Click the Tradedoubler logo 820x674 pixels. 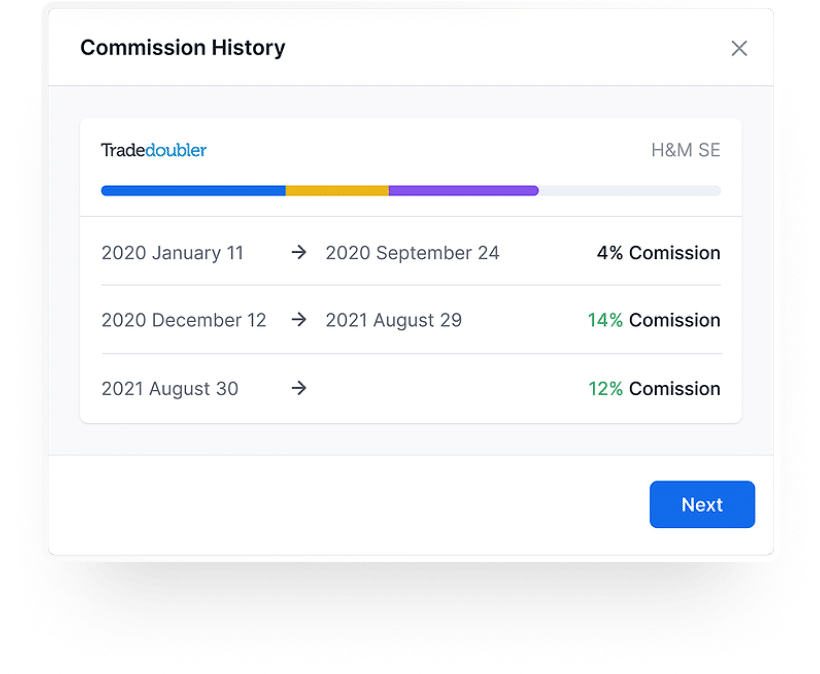point(154,151)
